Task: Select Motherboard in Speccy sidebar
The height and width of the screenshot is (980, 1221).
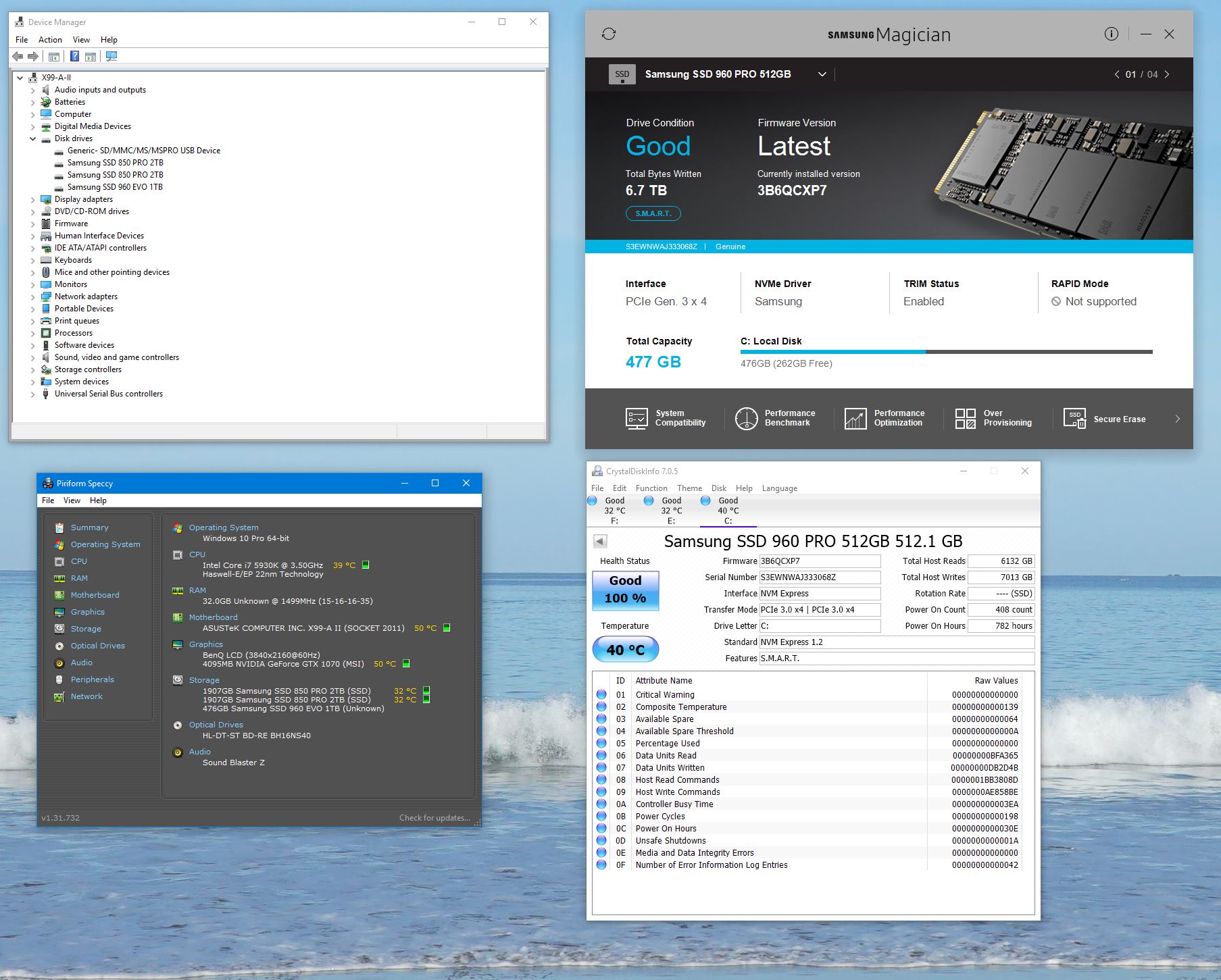Action: point(95,595)
